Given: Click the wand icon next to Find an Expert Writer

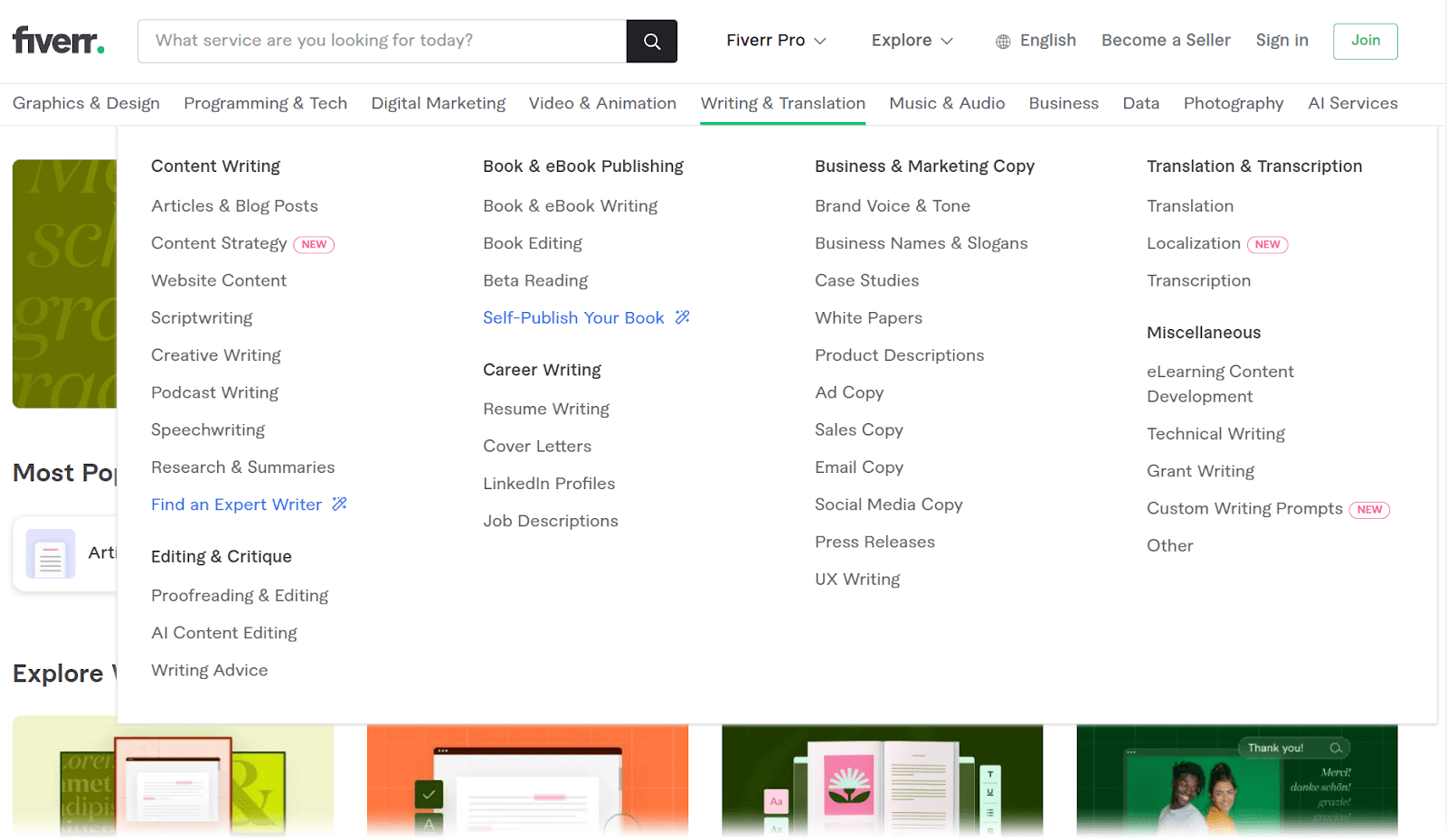Looking at the screenshot, I should point(338,504).
